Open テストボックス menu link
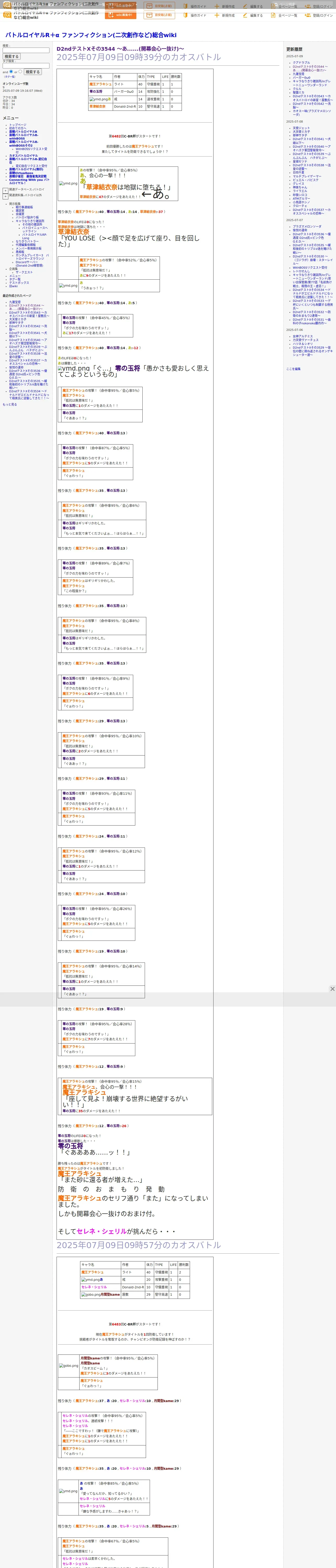 (19, 283)
